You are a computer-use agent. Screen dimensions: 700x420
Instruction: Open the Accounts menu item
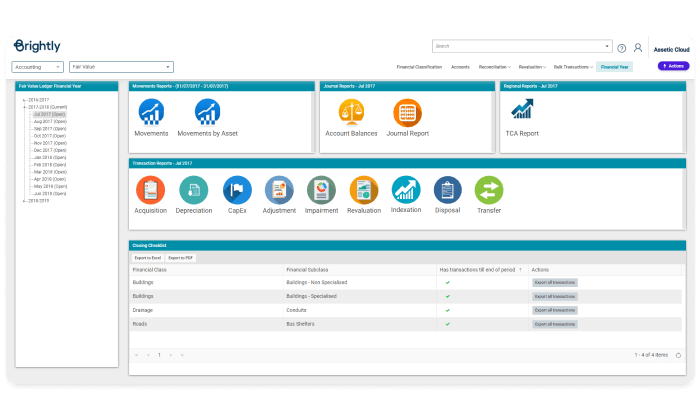coord(460,67)
